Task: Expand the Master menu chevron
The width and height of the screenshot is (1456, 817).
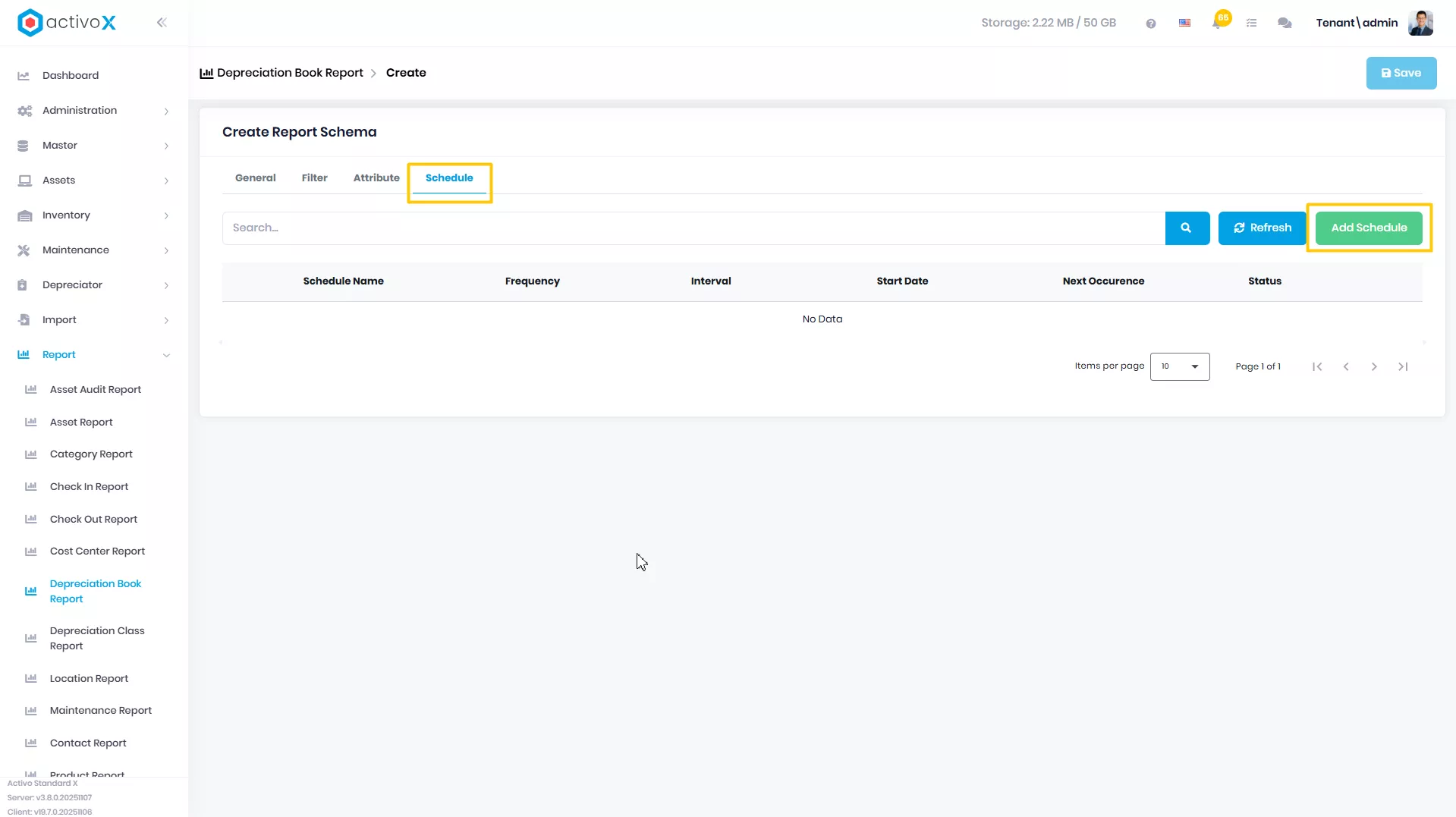Action: 166,146
